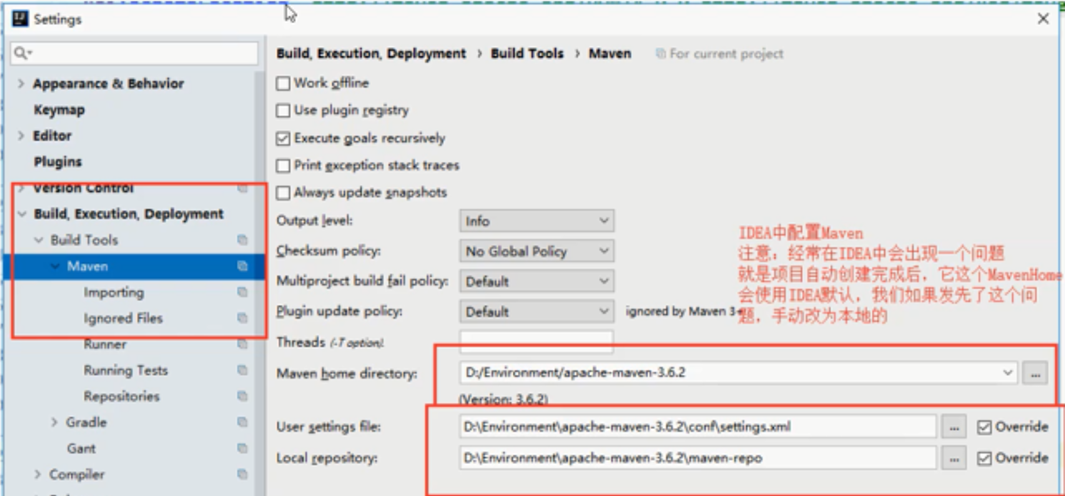1068x496 pixels.
Task: Click project-level icon beside Ignored Files
Action: tap(242, 318)
